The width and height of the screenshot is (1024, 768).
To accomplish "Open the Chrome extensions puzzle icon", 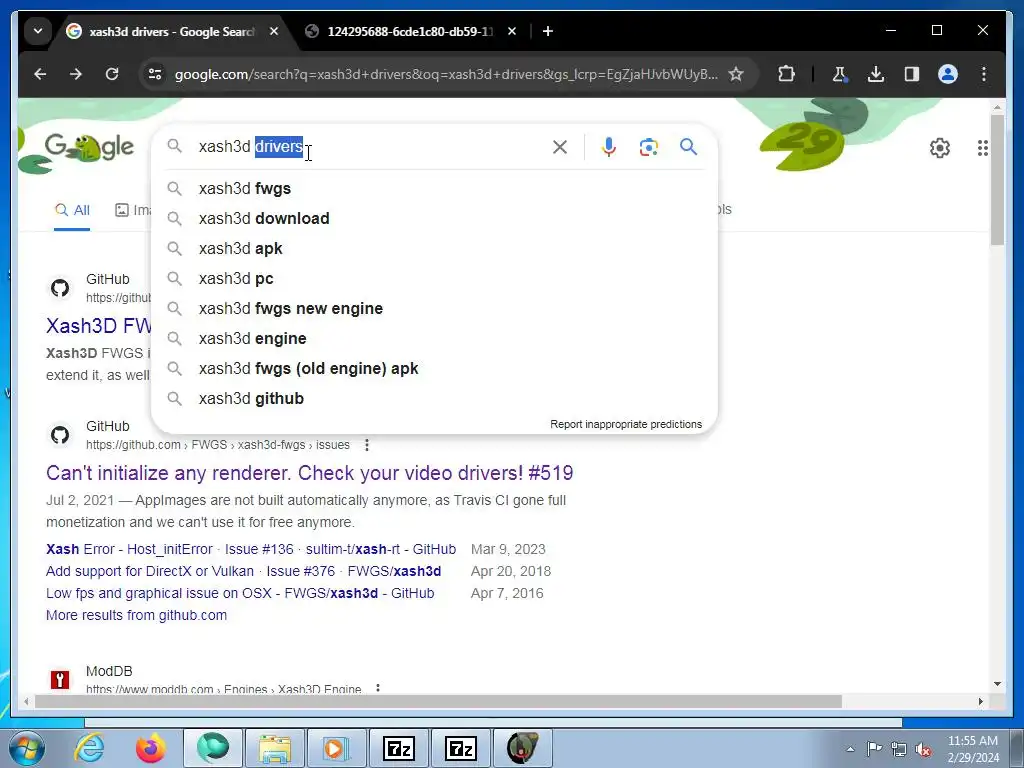I will pyautogui.click(x=786, y=74).
